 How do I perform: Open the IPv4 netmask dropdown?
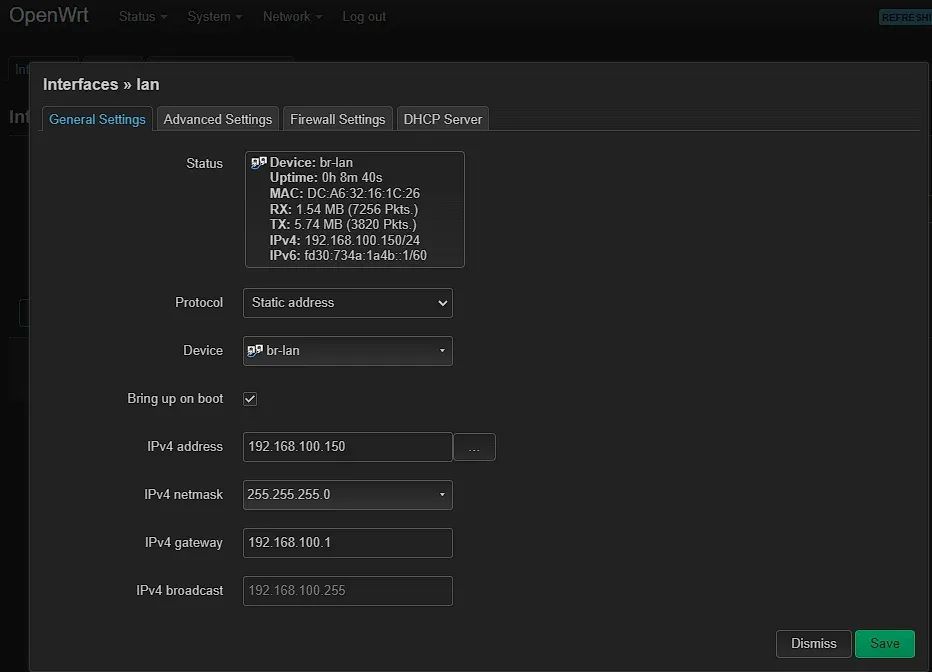(x=347, y=495)
